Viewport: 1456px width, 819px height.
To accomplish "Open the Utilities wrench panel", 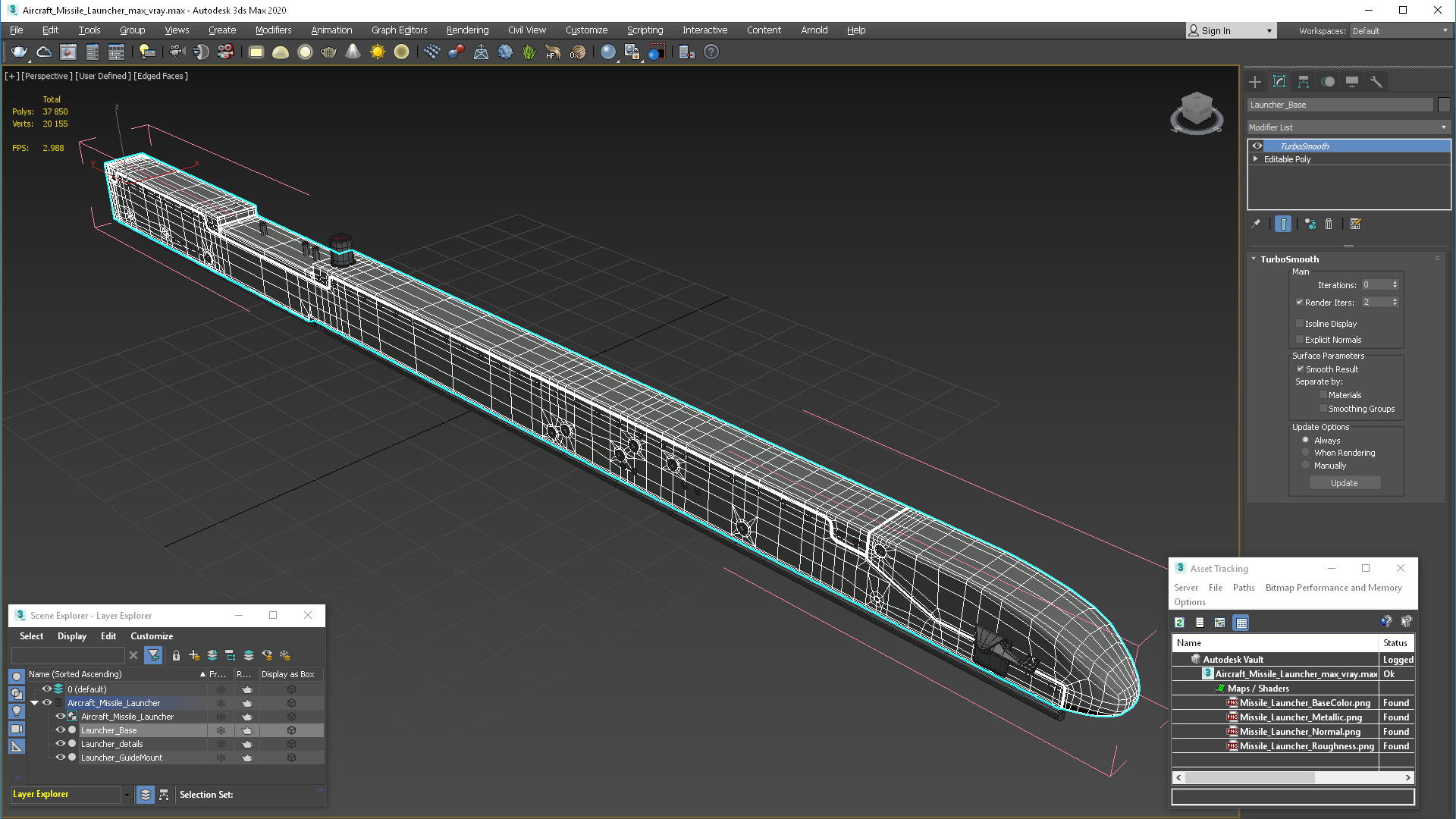I will point(1376,82).
